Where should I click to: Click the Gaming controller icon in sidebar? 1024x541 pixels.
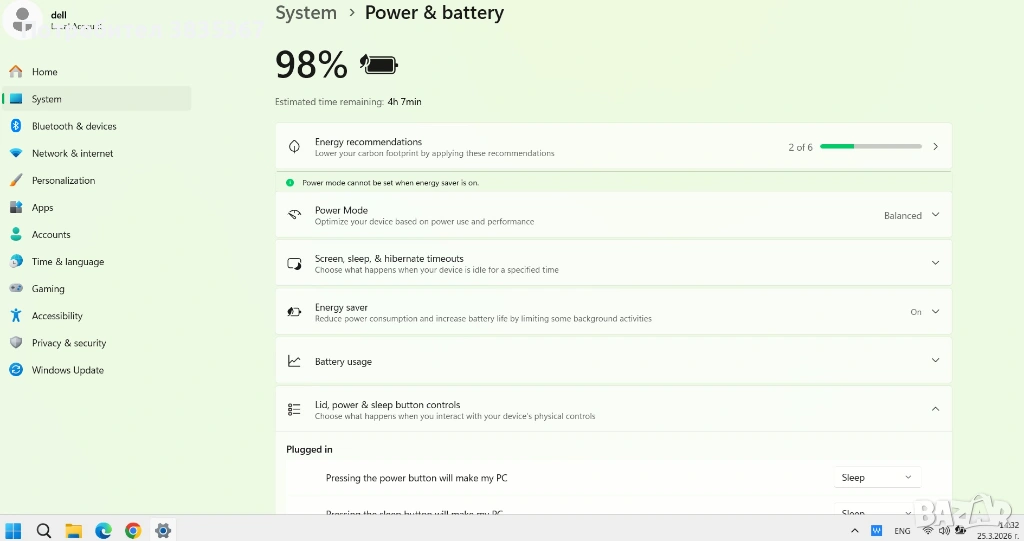pos(16,288)
